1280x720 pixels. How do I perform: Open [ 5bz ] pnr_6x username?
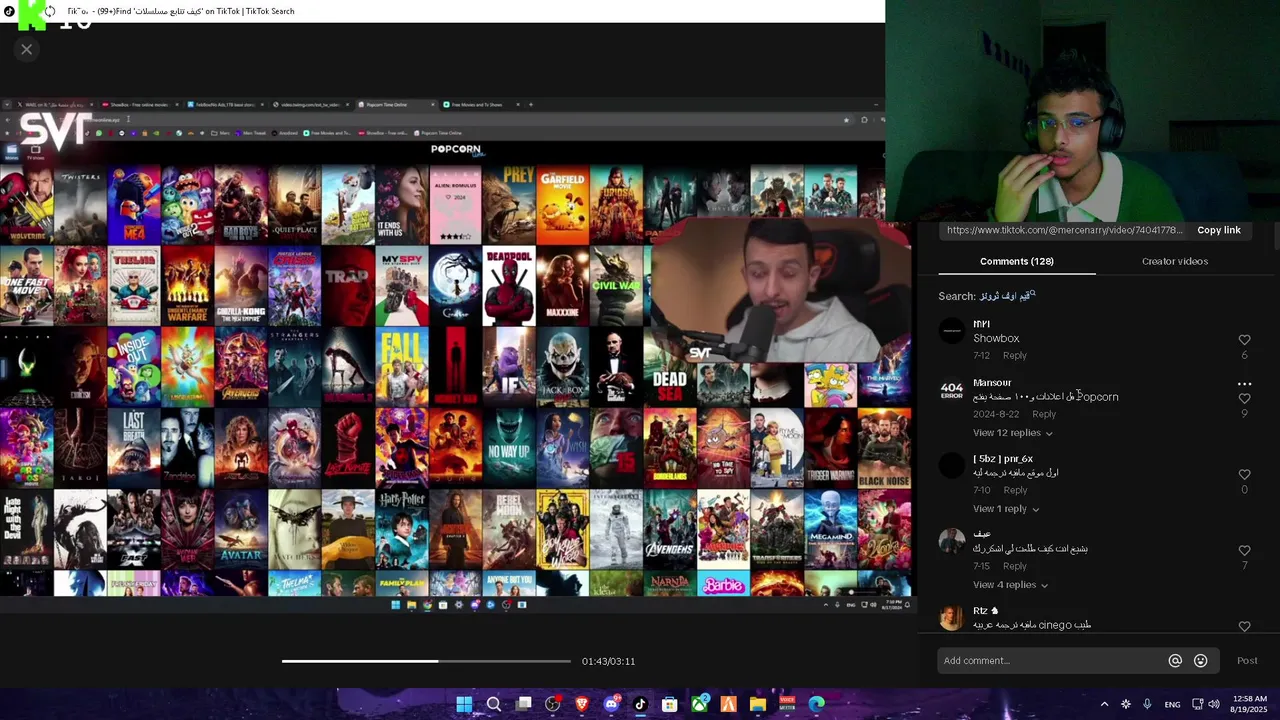1003,459
